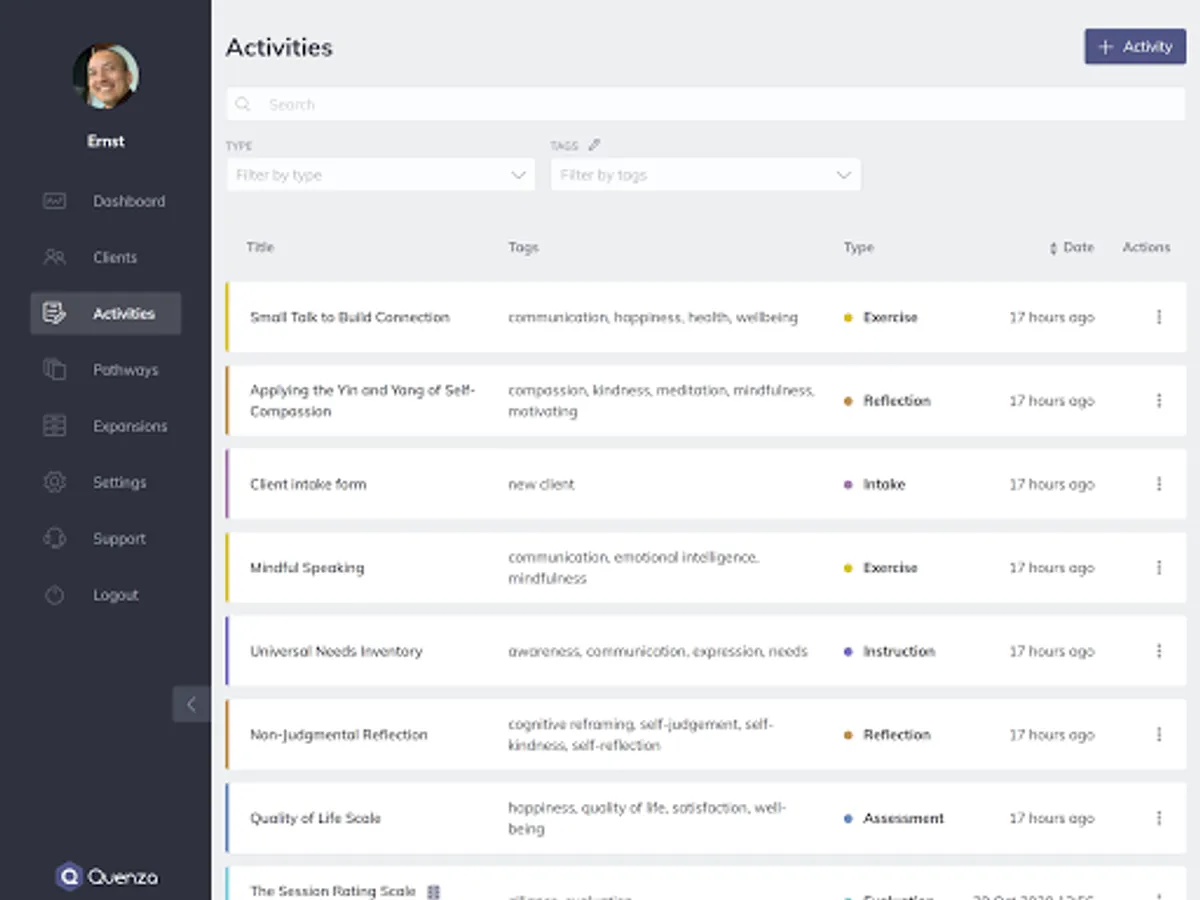Open Quality of Life Scale activity
This screenshot has width=1200, height=900.
[x=315, y=818]
